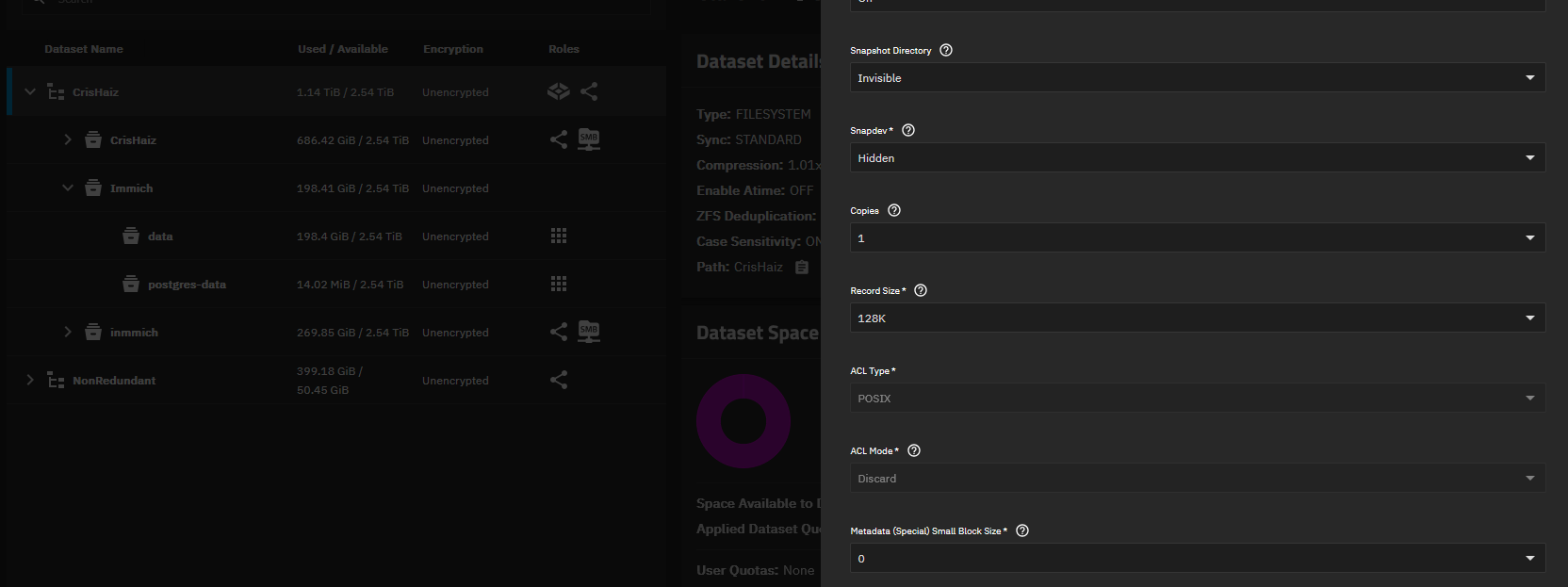This screenshot has width=1568, height=587.
Task: Click share icon on NonRedundant row
Action: (x=559, y=380)
